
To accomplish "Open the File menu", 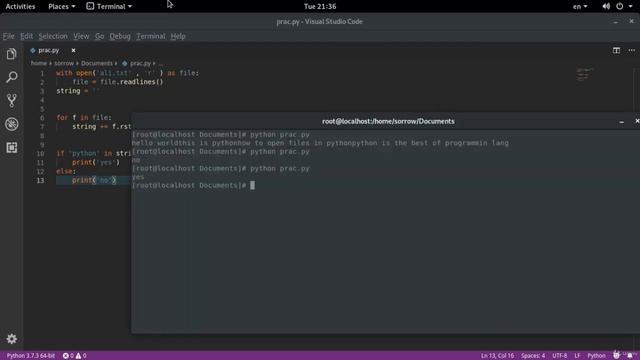I will coord(8,36).
